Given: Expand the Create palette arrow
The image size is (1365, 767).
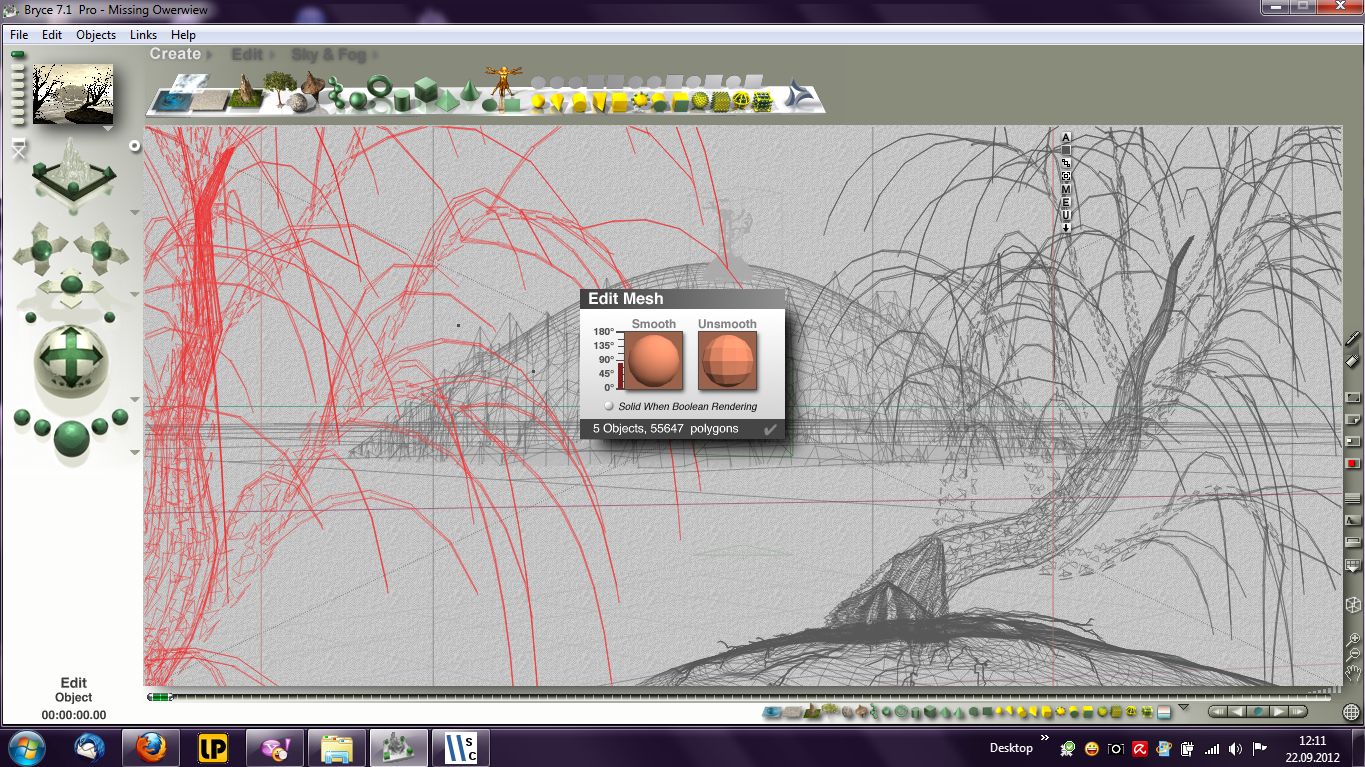Looking at the screenshot, I should coord(207,54).
